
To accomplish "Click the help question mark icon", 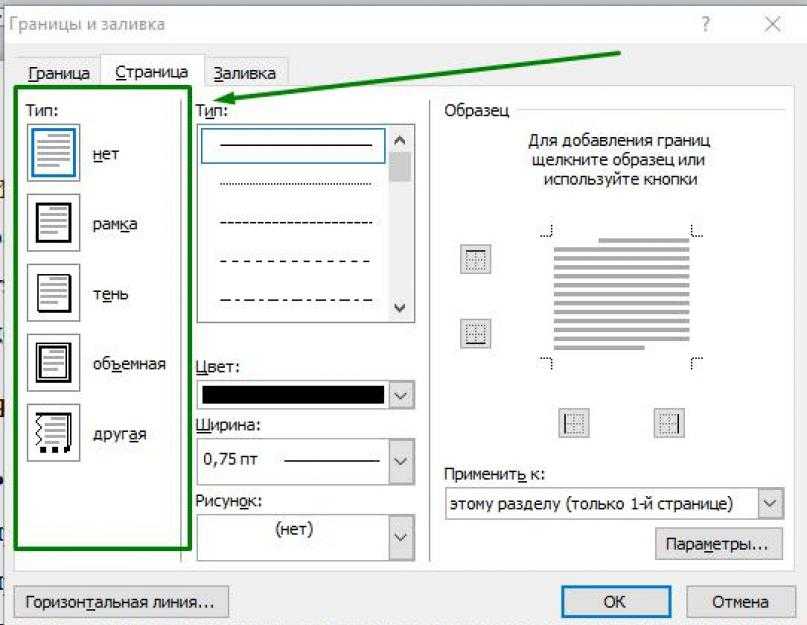I will click(706, 24).
